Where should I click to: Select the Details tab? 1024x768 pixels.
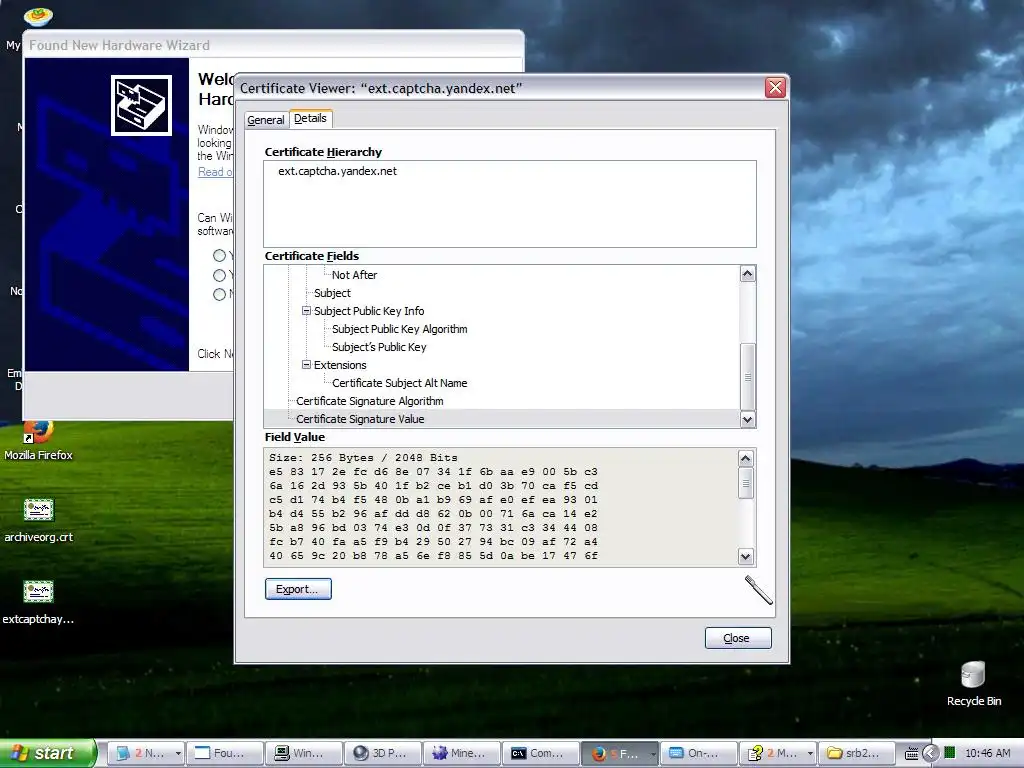click(310, 118)
